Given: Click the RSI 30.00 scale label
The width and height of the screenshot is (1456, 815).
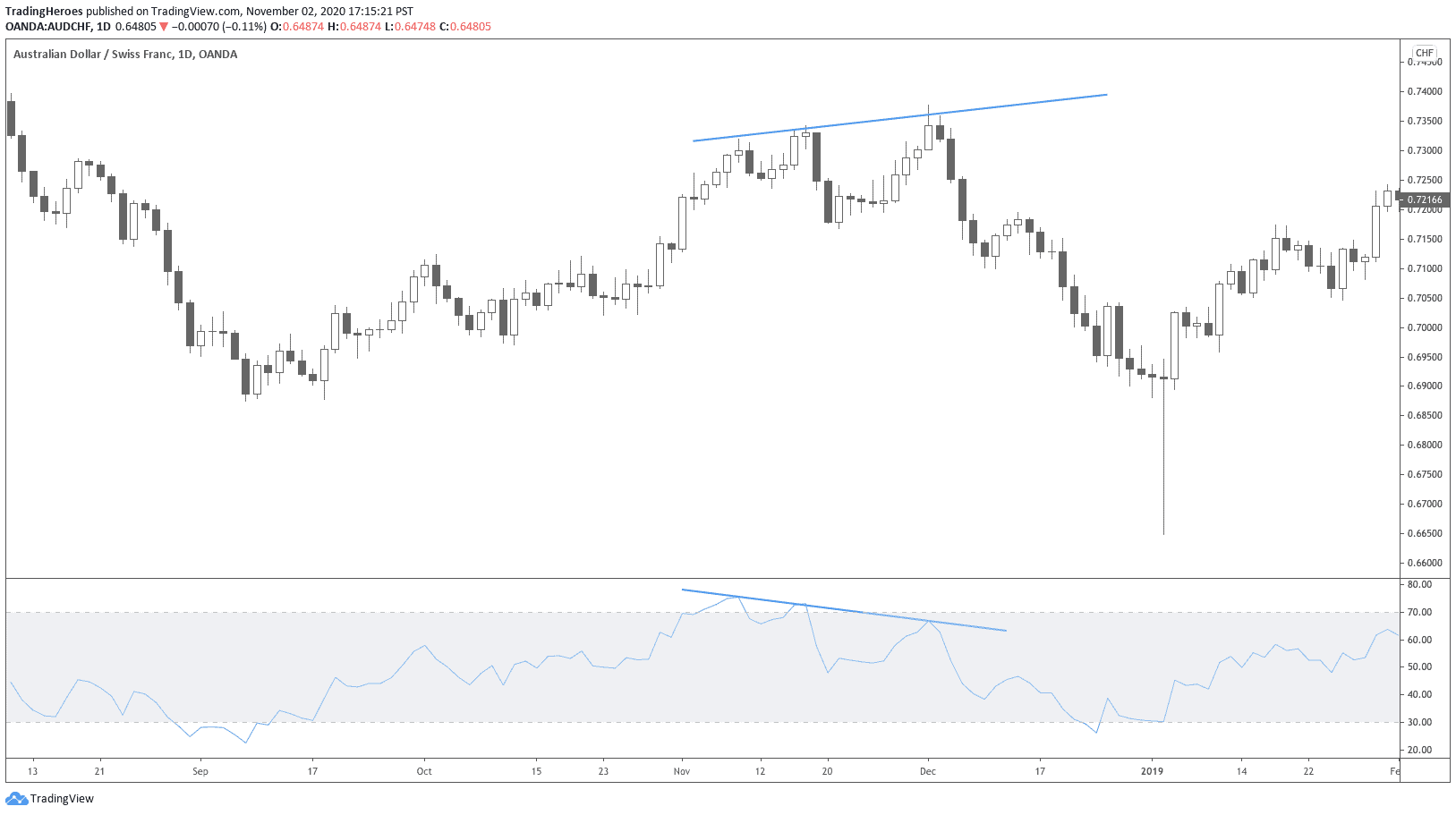Looking at the screenshot, I should tap(1419, 722).
